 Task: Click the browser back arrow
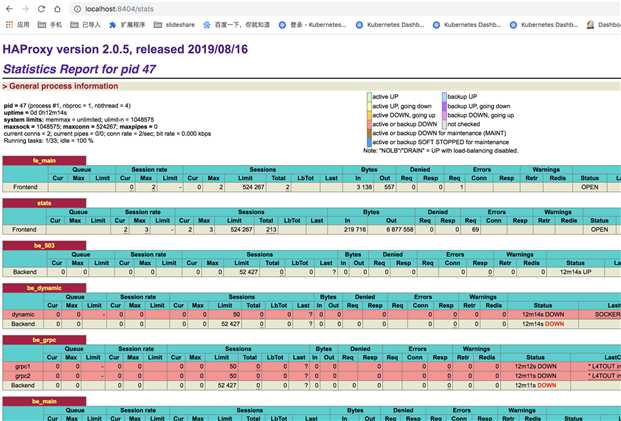pos(10,9)
